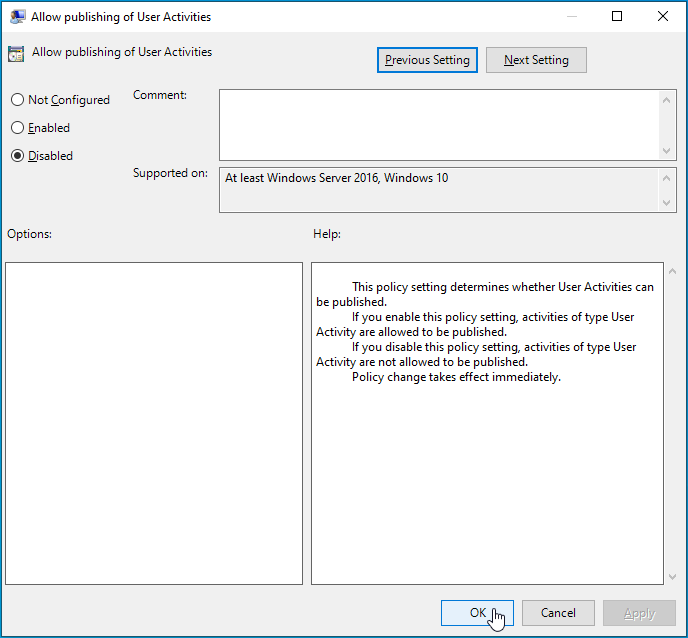Click inside the Comment text box
This screenshot has width=688, height=638.
click(x=440, y=124)
